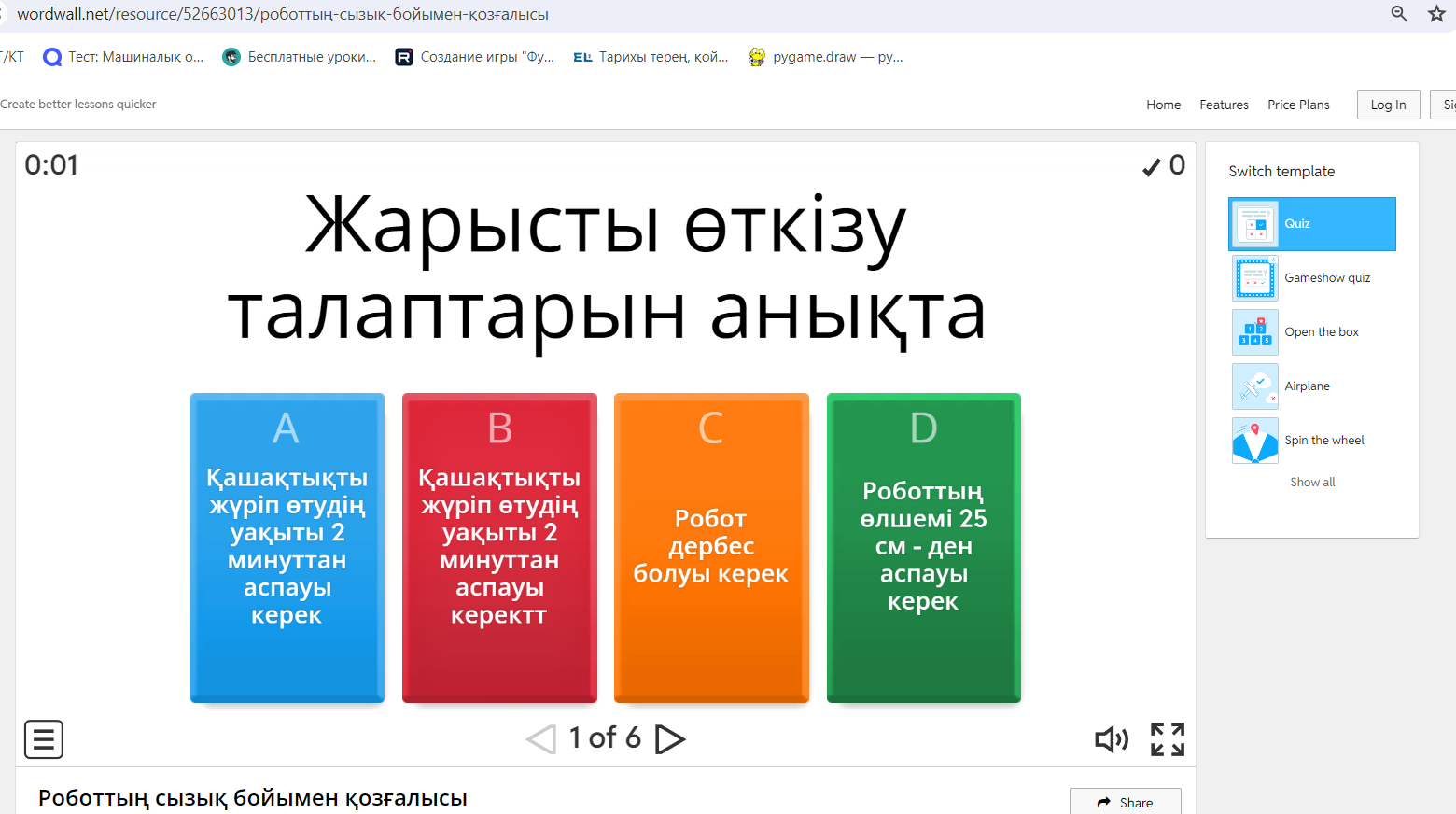Open the Price Plans nav link
This screenshot has width=1456, height=814.
coord(1298,105)
